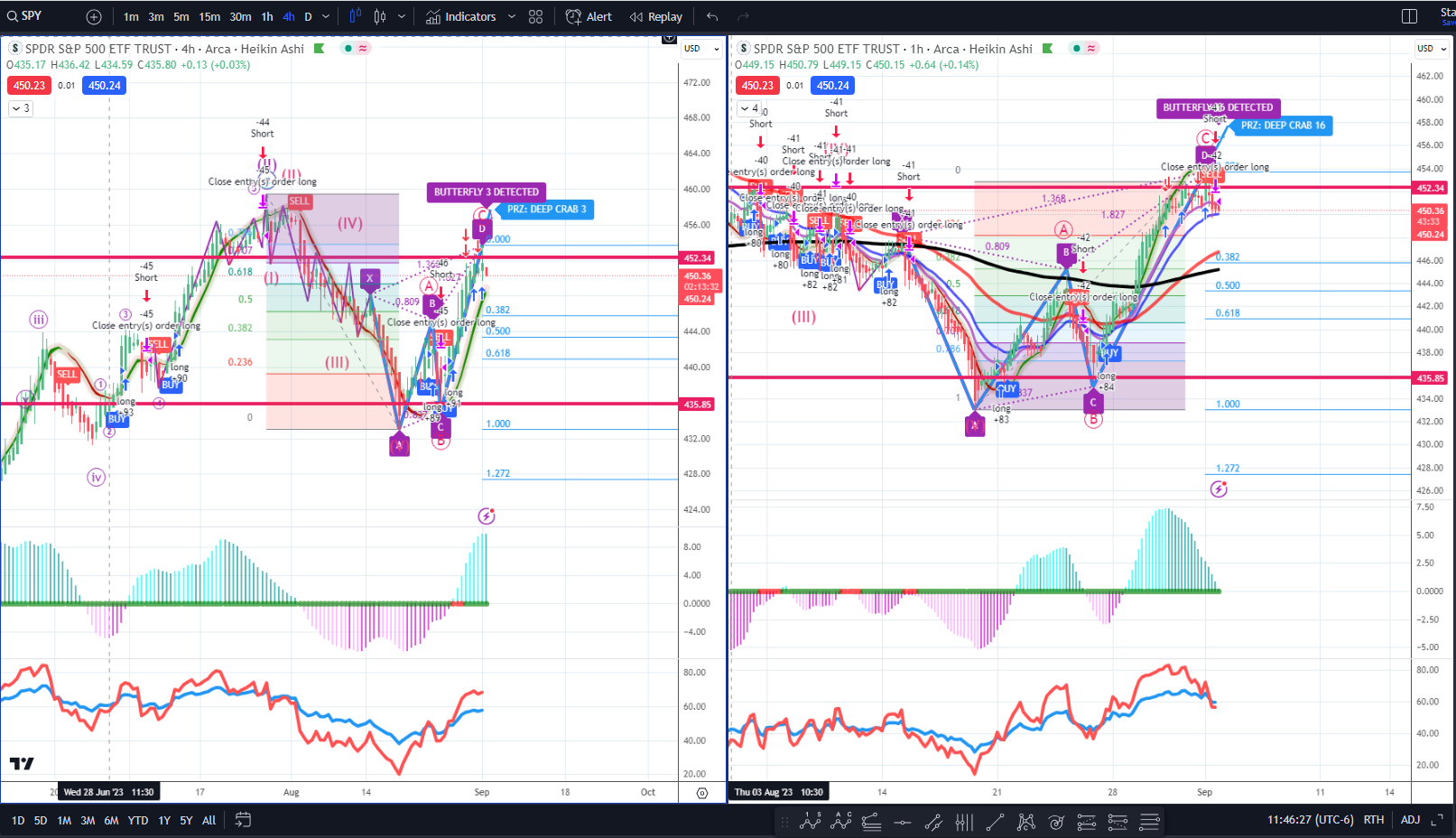
Task: Click the green flag icon on 1h chart title
Action: click(x=1047, y=49)
